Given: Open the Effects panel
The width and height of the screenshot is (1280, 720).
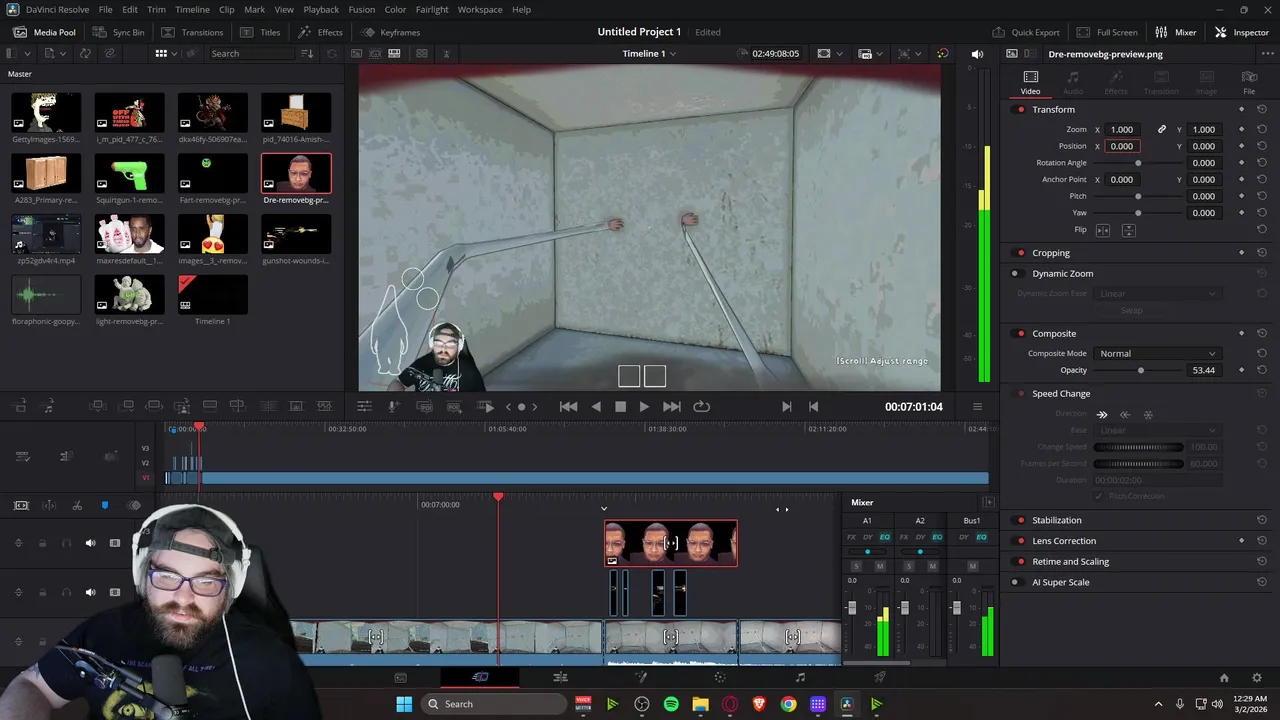Looking at the screenshot, I should (320, 32).
